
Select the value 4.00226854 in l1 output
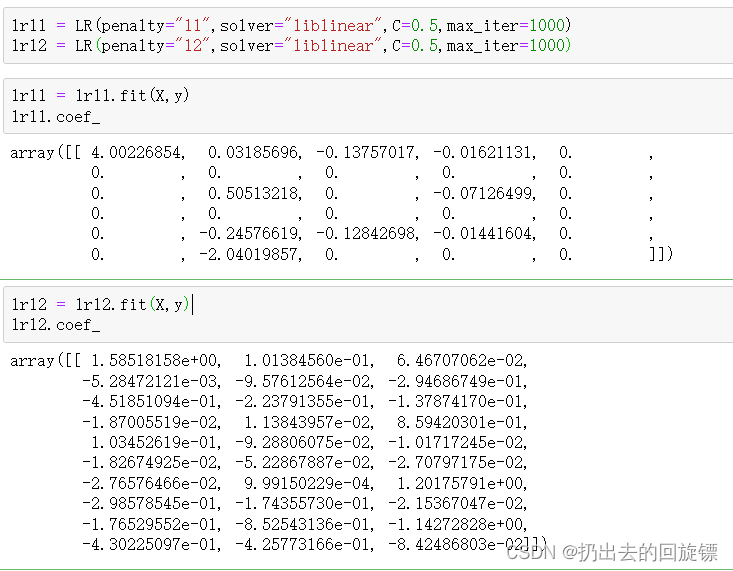136,152
